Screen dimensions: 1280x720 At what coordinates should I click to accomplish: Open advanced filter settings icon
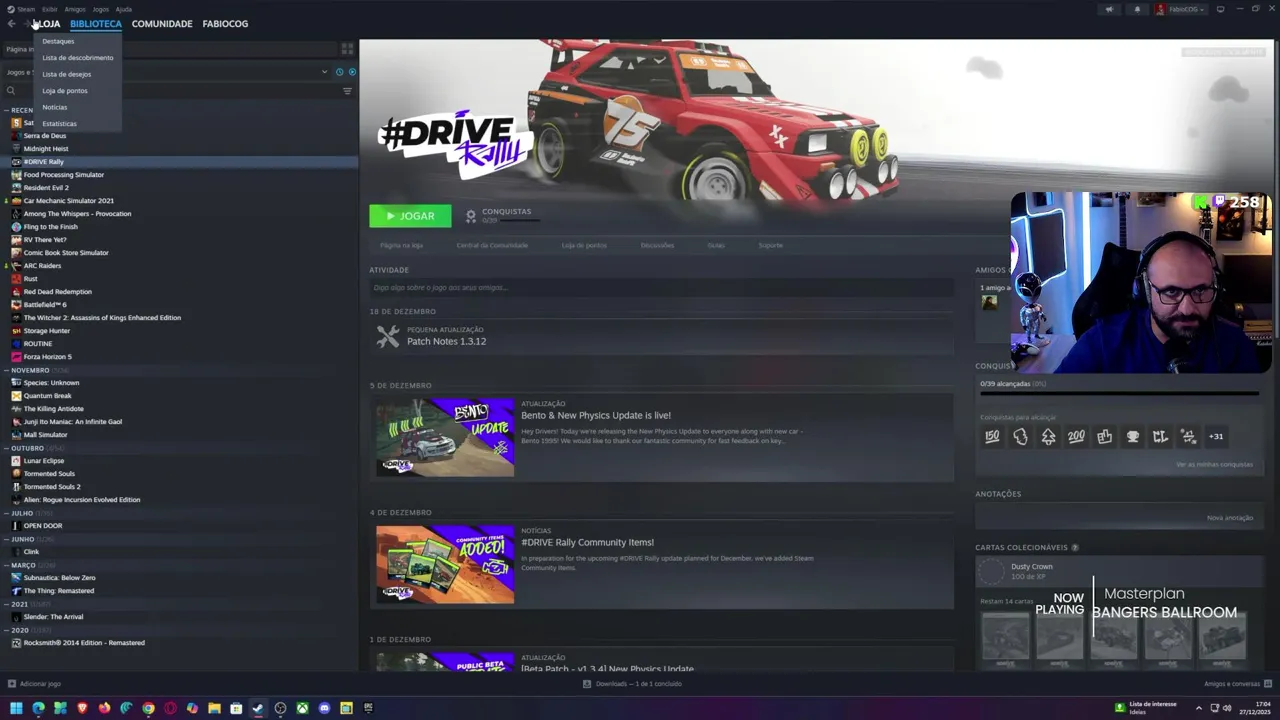coord(347,91)
